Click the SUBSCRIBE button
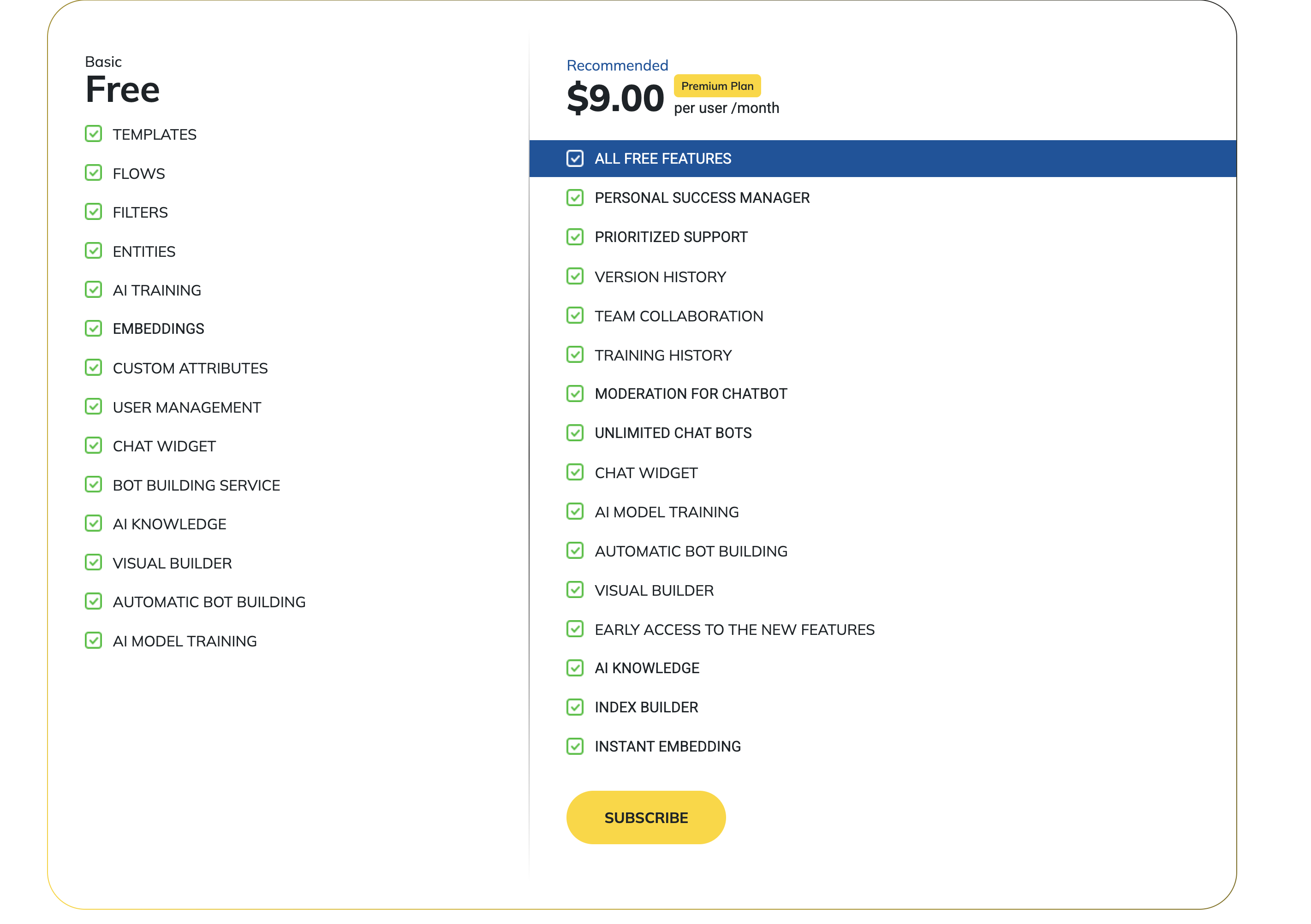 click(x=646, y=817)
